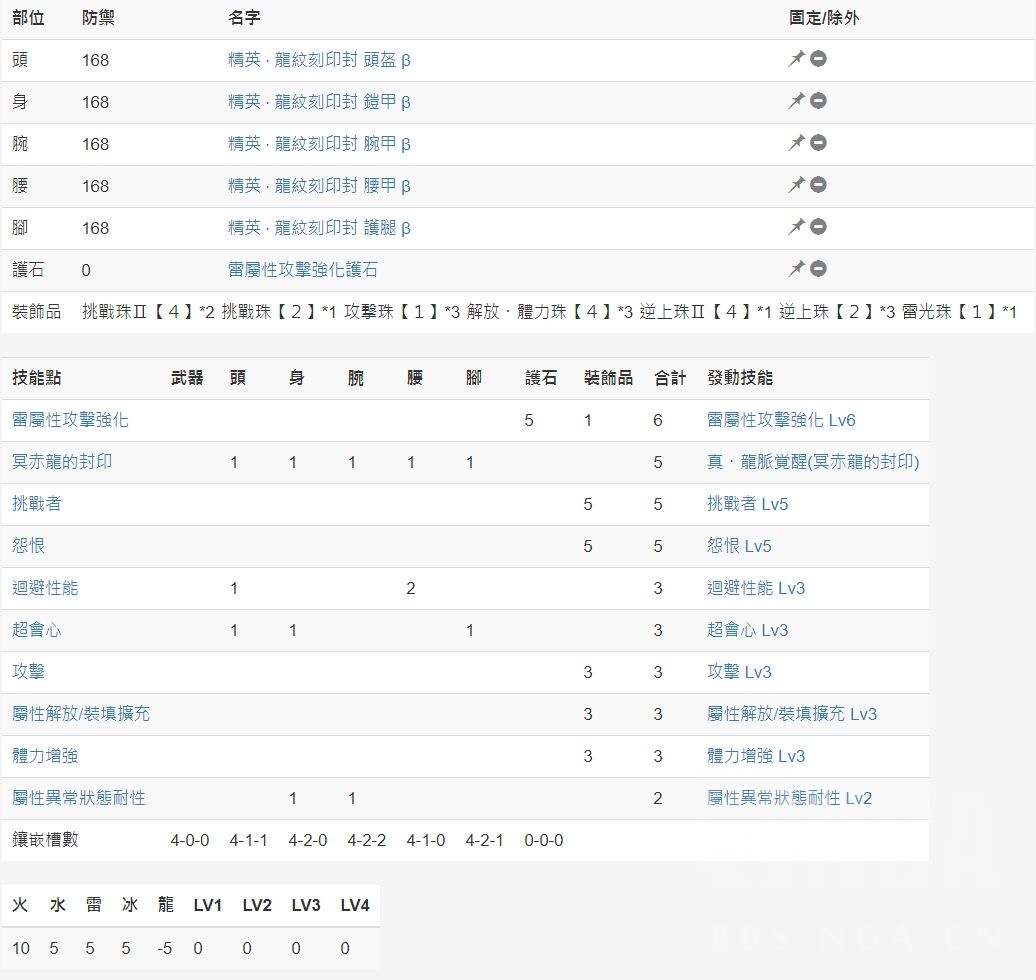The image size is (1036, 980).
Task: Pin the 護腿 β leg armor piece
Action: [797, 228]
